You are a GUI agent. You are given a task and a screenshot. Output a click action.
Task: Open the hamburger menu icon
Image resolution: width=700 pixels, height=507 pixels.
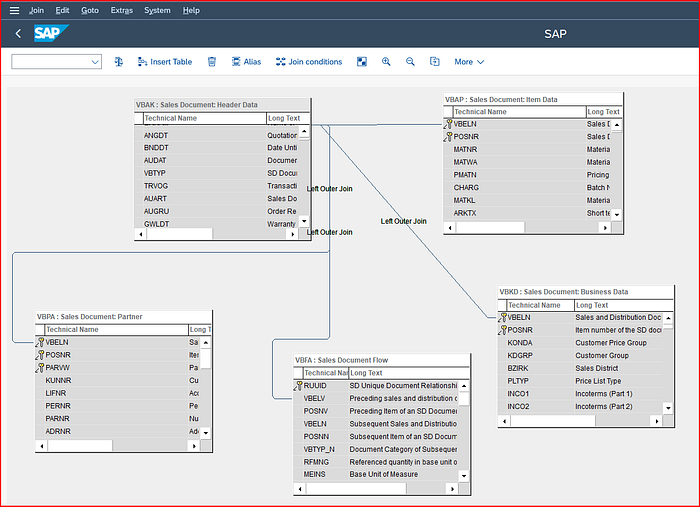coord(14,10)
